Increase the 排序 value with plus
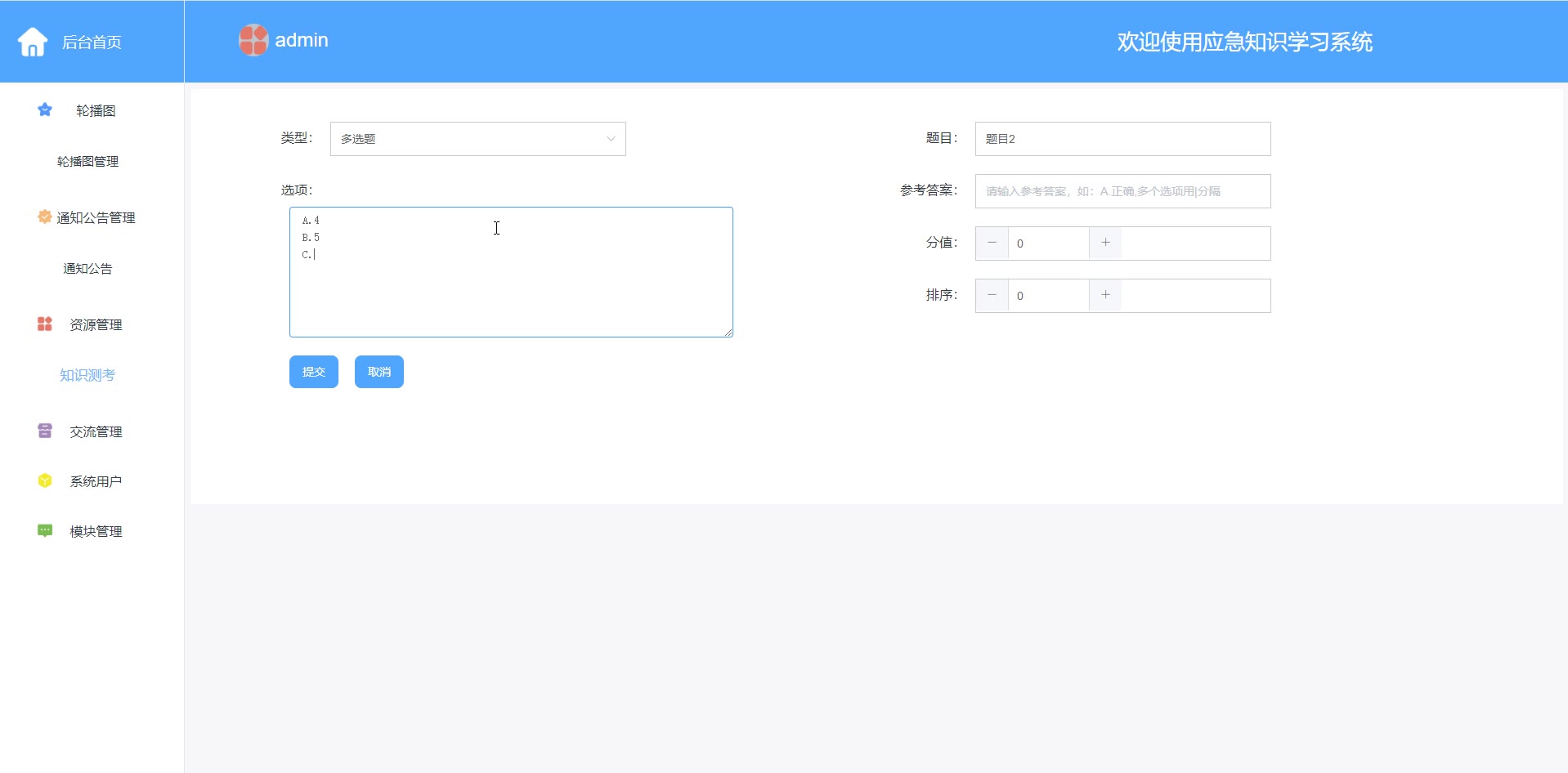Viewport: 1568px width, 773px height. point(1105,295)
